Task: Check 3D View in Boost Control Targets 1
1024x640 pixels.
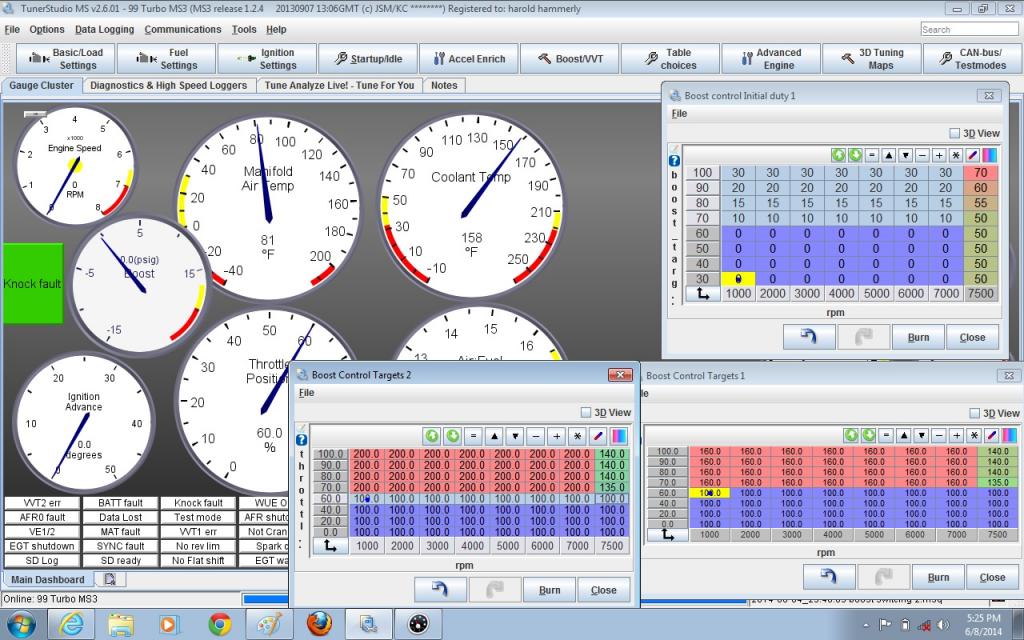Action: tap(974, 413)
